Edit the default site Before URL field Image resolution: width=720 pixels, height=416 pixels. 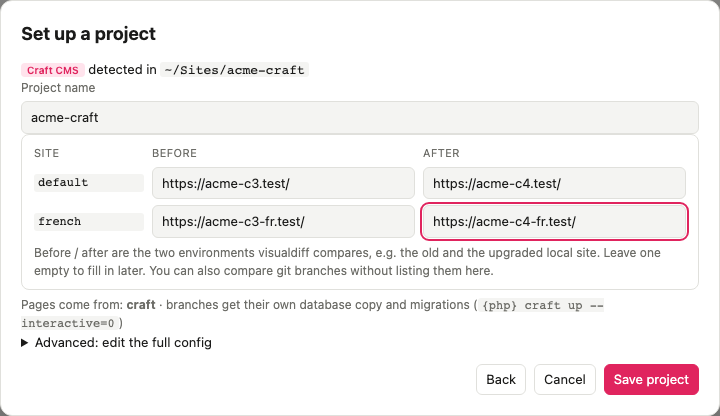pyautogui.click(x=283, y=183)
